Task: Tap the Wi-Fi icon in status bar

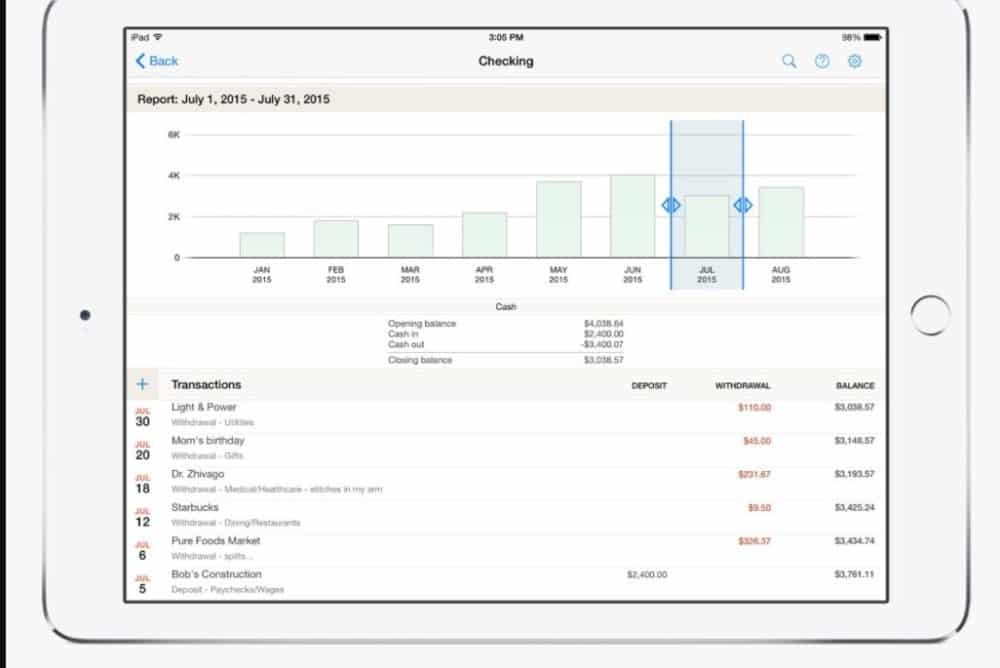Action: [x=158, y=37]
